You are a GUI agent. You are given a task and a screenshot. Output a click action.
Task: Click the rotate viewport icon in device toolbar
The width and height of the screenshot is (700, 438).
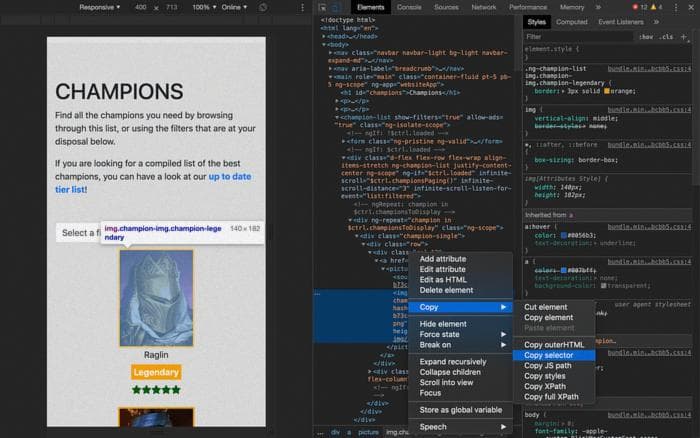(x=262, y=7)
